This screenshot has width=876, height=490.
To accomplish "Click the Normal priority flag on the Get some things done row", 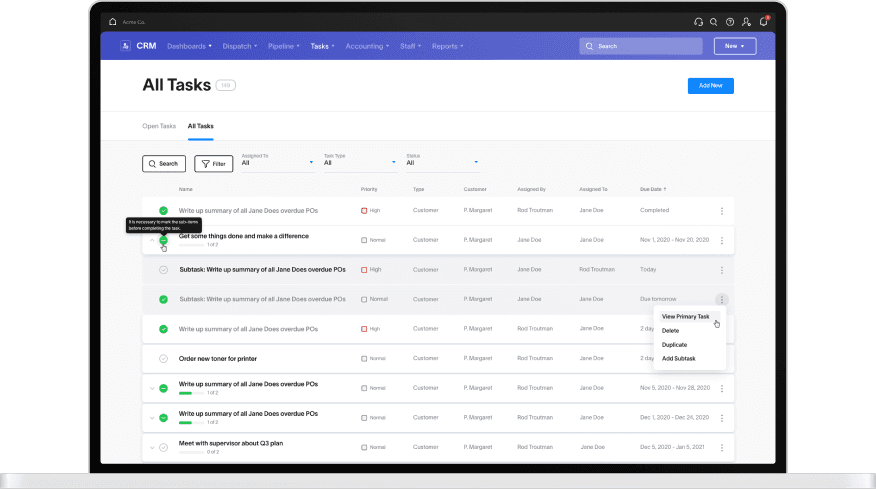I will coord(364,240).
